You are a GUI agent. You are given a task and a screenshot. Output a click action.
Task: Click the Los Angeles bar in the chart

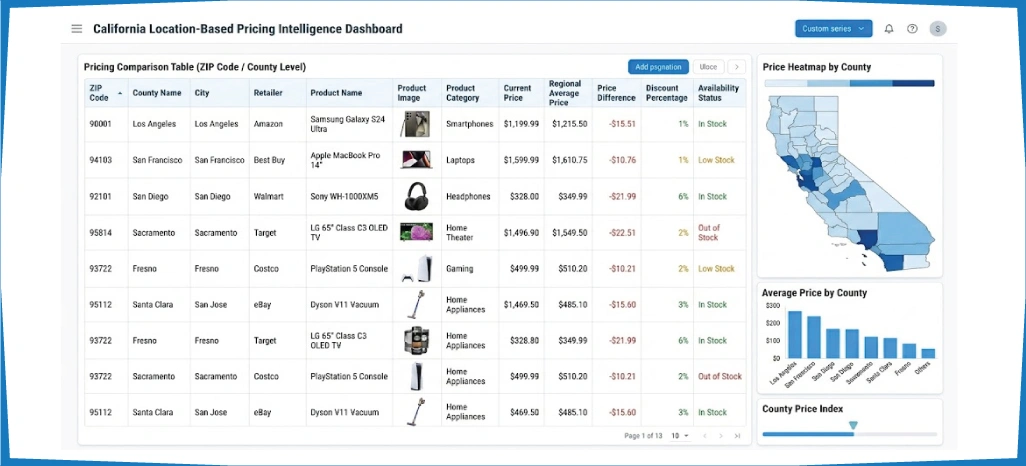pos(794,334)
